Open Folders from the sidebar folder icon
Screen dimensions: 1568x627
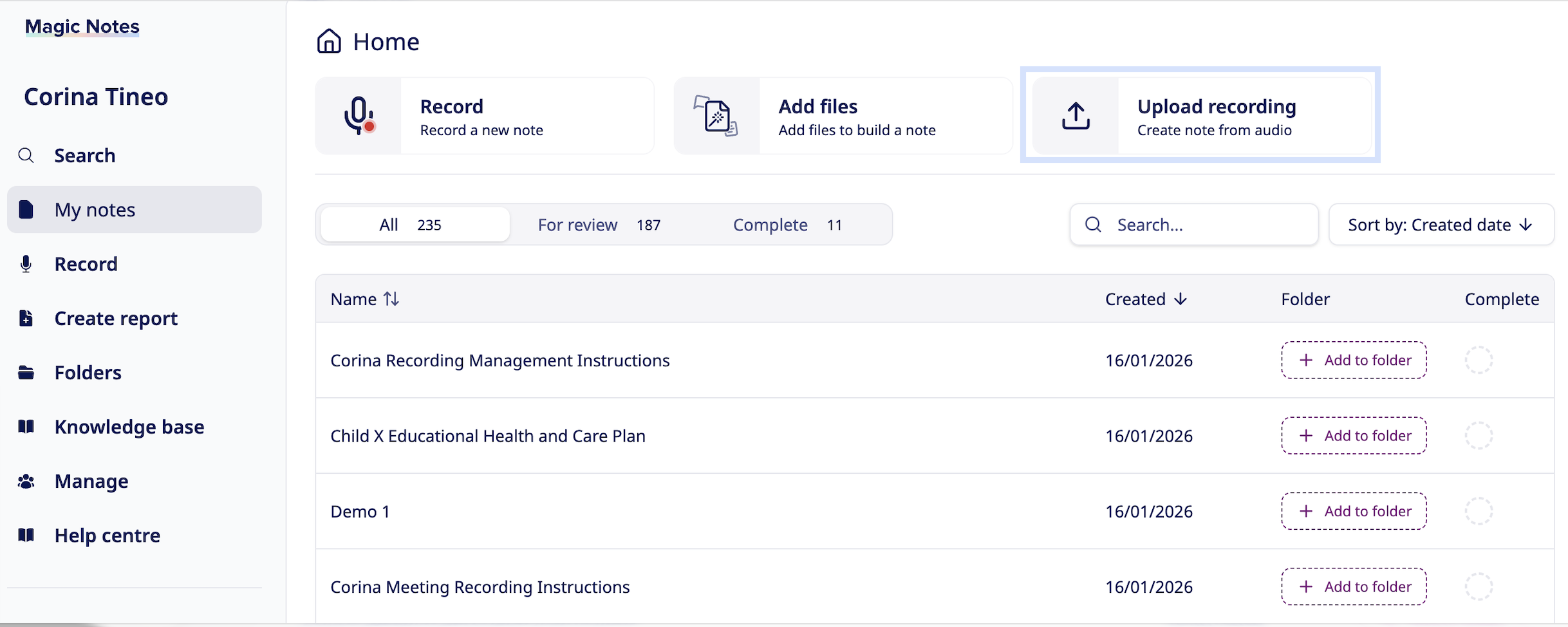click(x=26, y=373)
